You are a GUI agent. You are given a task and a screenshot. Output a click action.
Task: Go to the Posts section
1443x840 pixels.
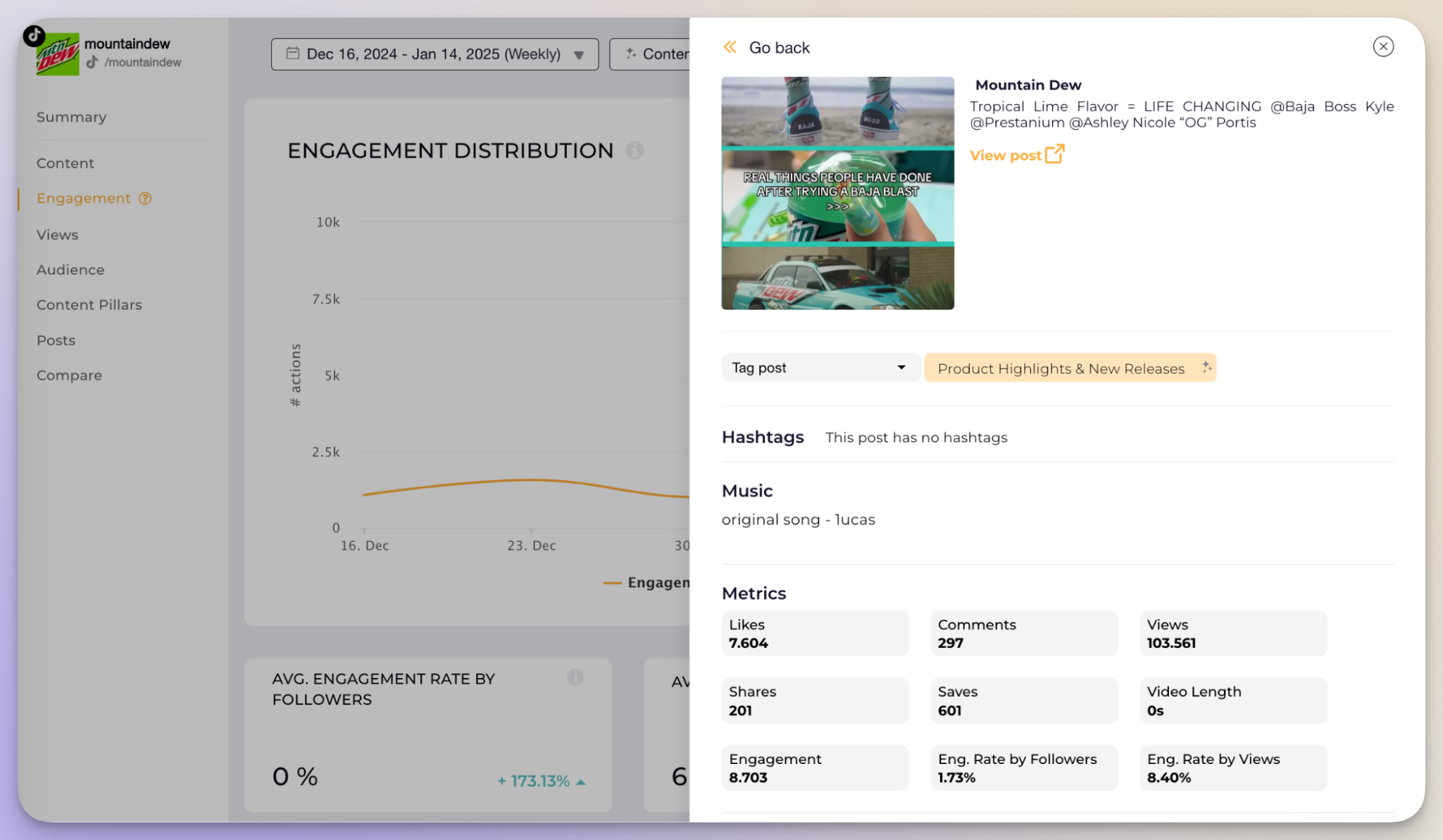pyautogui.click(x=56, y=341)
